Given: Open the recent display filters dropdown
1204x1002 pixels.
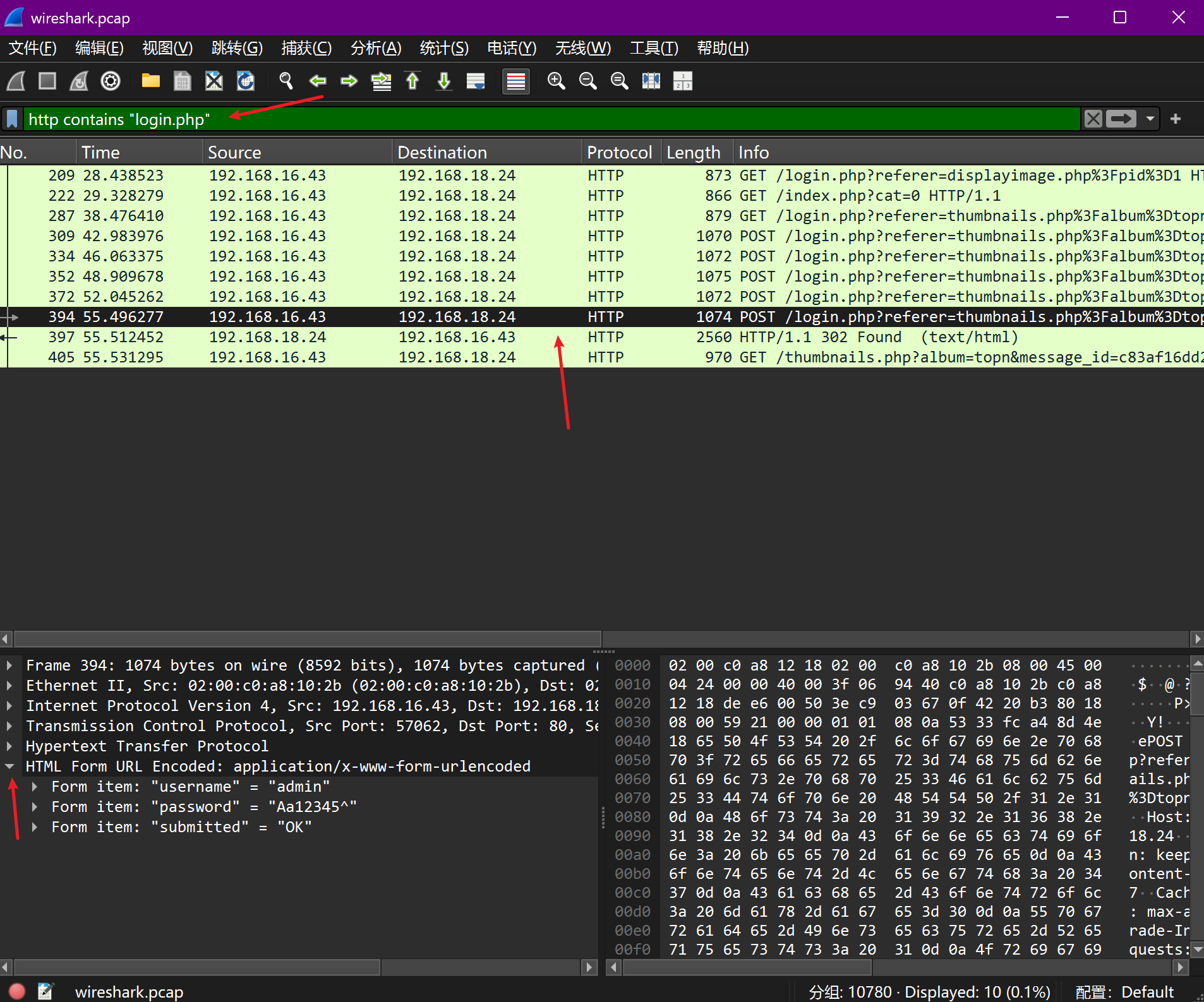Looking at the screenshot, I should click(x=1150, y=119).
